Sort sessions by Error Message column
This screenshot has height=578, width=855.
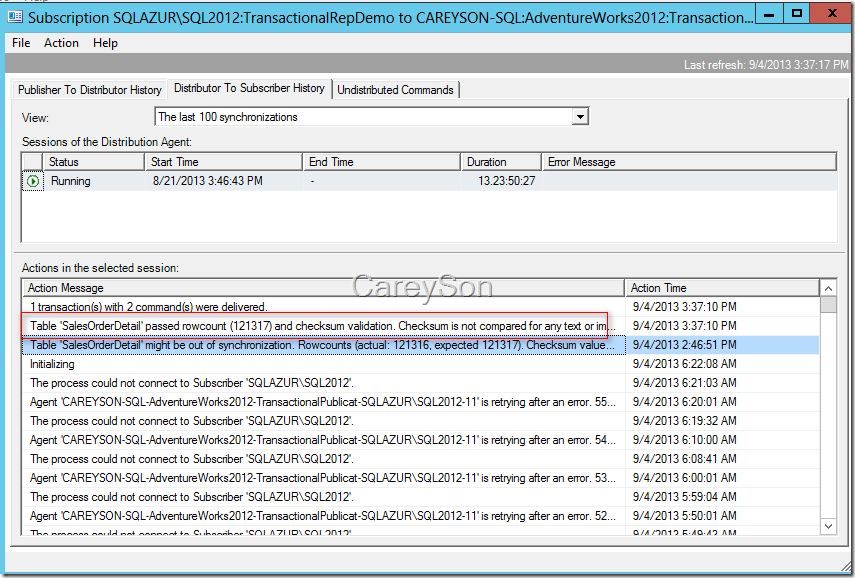[x=689, y=162]
